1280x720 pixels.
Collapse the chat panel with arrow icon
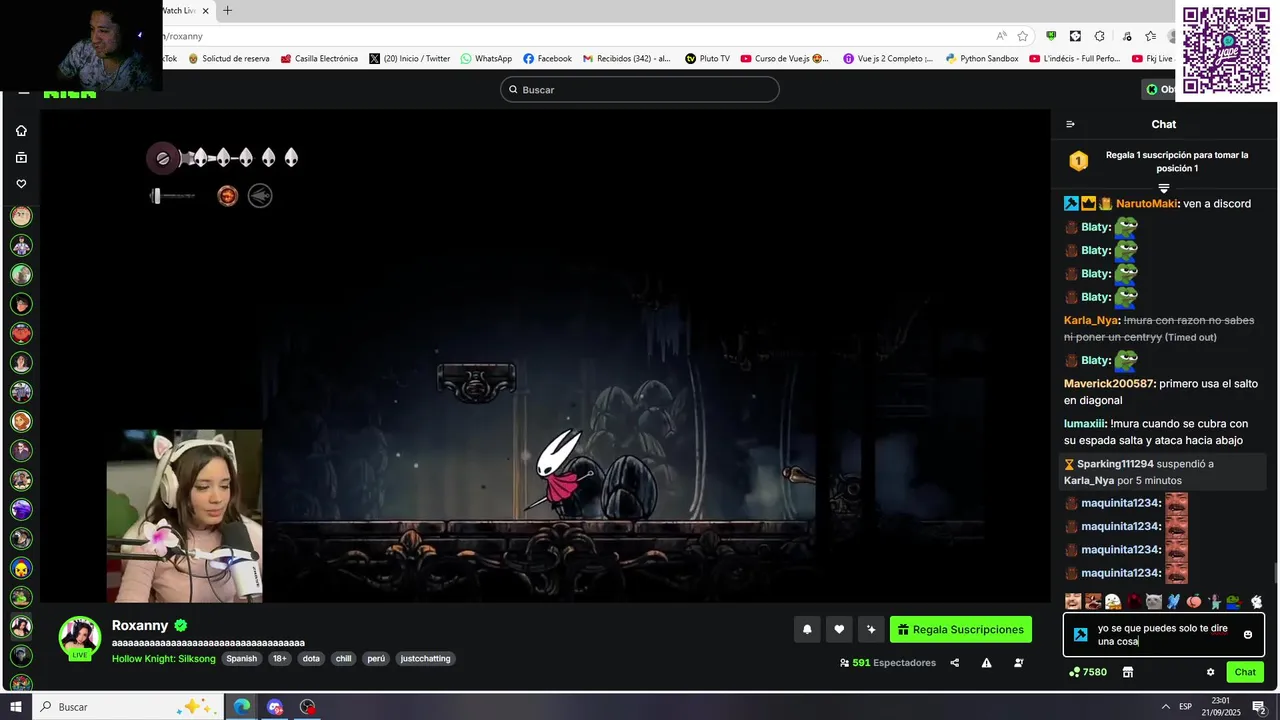(1070, 124)
